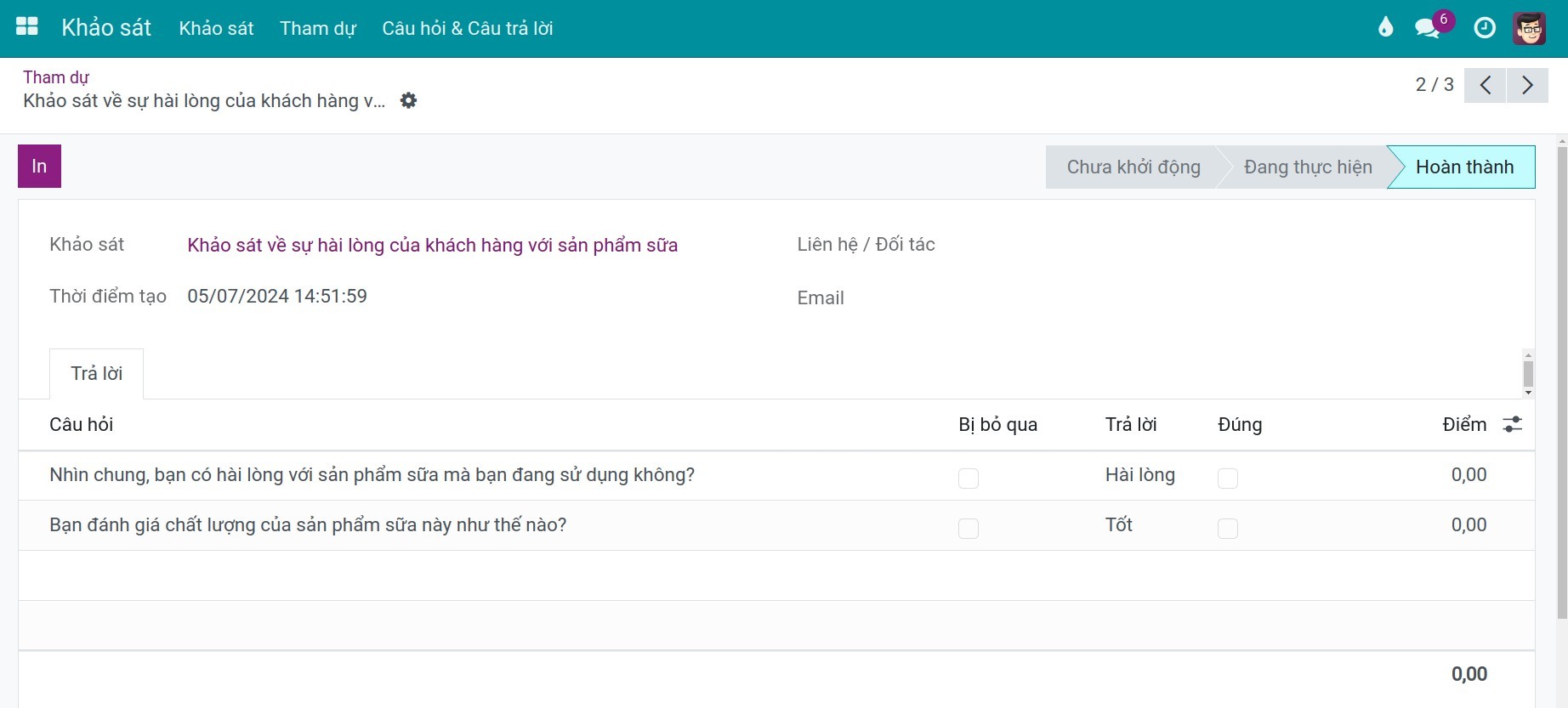The image size is (1568, 708).
Task: Click the answer cell 'Tốt'
Action: coord(1118,524)
